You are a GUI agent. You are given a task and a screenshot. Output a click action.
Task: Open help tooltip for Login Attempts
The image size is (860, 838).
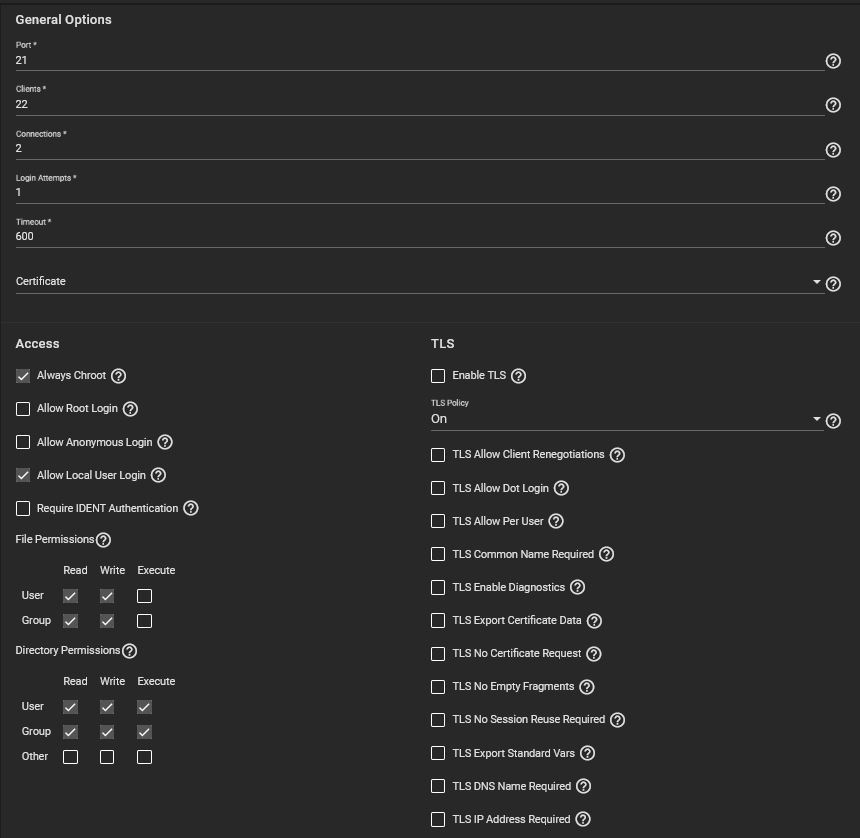click(x=833, y=194)
